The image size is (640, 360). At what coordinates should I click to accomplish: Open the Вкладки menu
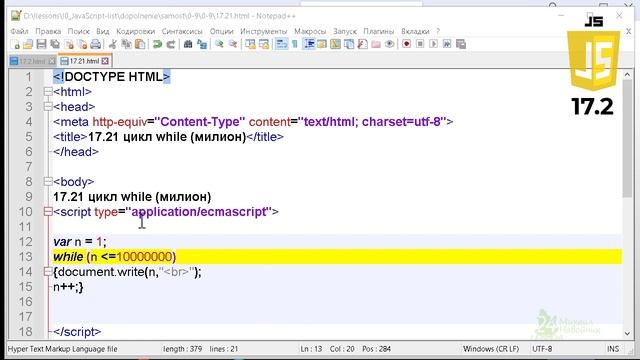coord(415,31)
